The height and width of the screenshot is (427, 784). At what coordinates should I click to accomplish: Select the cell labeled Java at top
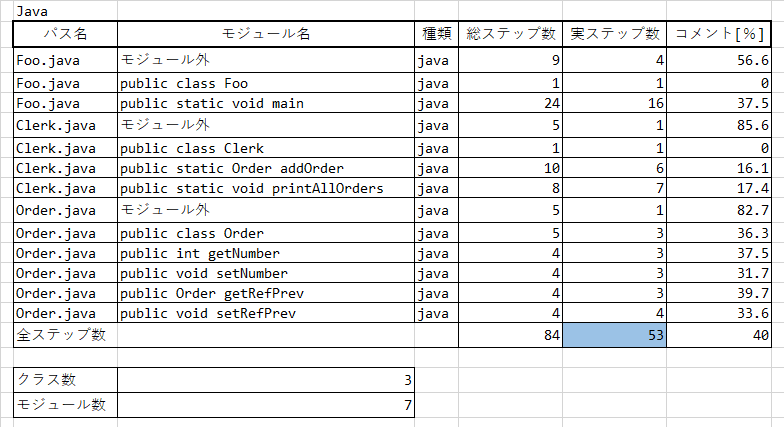[66, 11]
